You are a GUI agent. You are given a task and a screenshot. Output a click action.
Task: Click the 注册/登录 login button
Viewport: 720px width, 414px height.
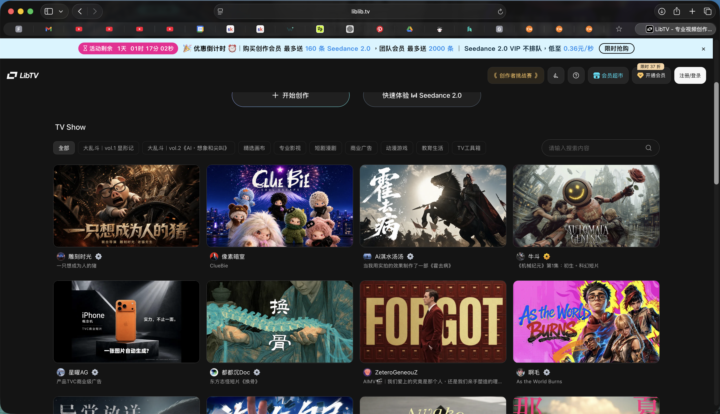(x=690, y=75)
